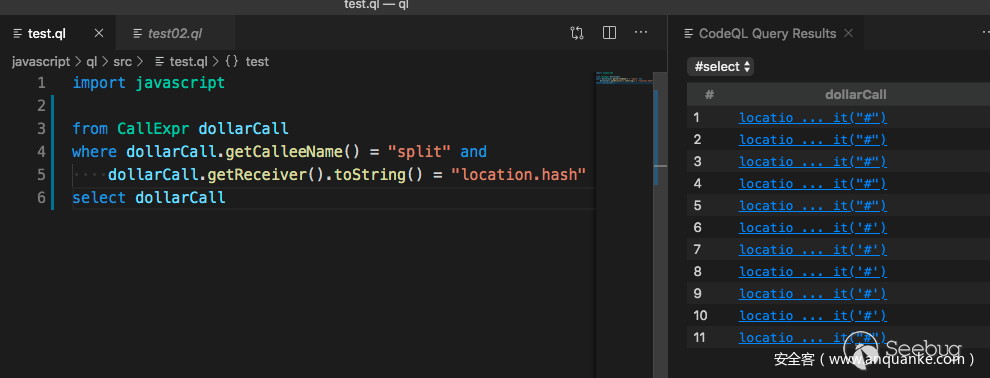Click the dollarCall column header
The width and height of the screenshot is (990, 378).
click(x=856, y=95)
